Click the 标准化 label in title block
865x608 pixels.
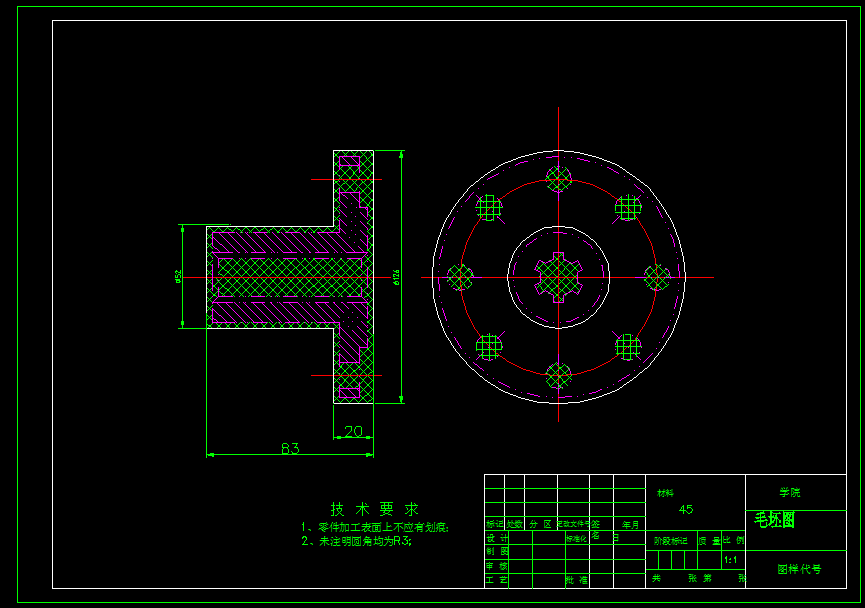576,538
